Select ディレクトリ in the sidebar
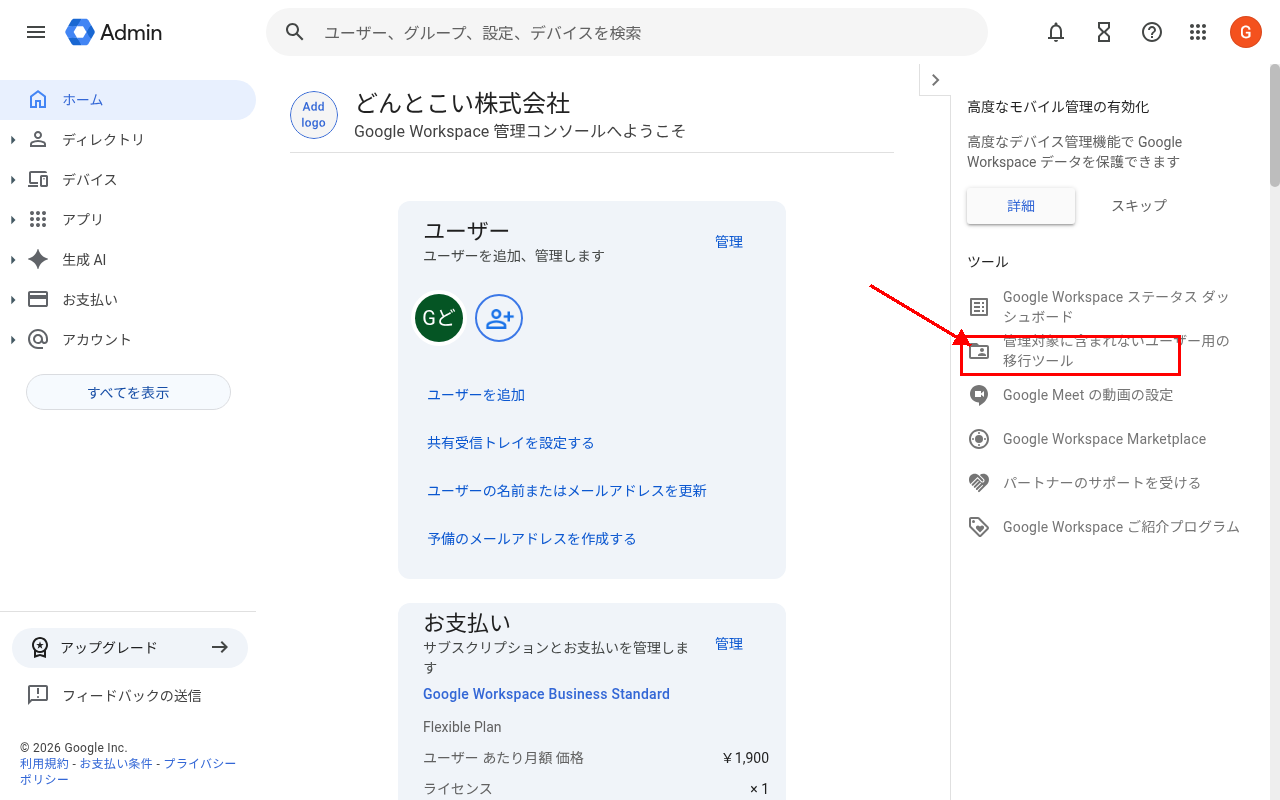The image size is (1280, 800). pos(128,140)
